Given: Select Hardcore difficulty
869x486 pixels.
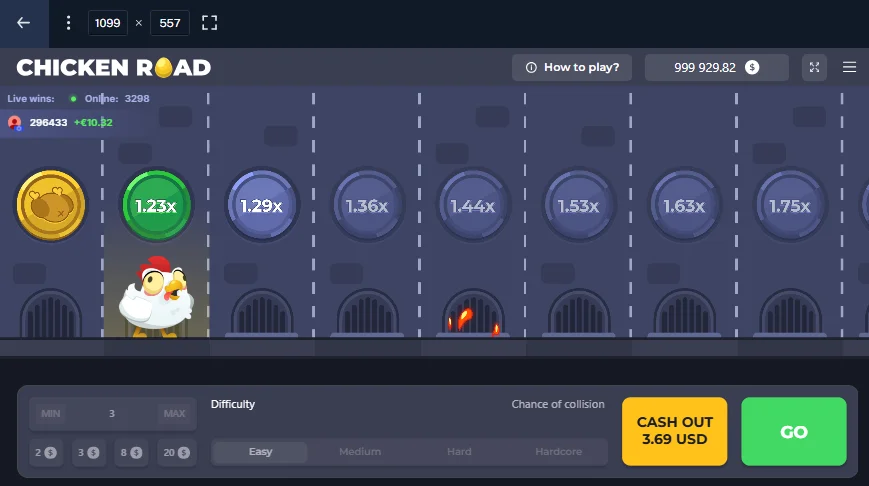Looking at the screenshot, I should click(559, 452).
